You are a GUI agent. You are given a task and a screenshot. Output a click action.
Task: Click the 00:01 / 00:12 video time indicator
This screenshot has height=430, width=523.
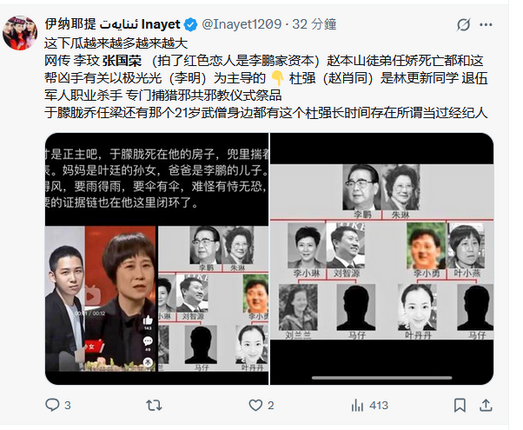(x=90, y=313)
